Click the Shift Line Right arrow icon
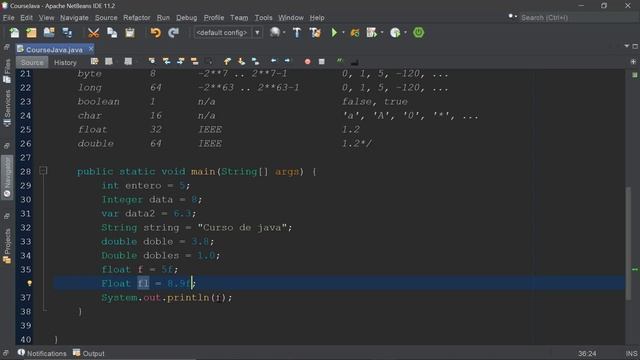The height and width of the screenshot is (360, 640). 287,61
